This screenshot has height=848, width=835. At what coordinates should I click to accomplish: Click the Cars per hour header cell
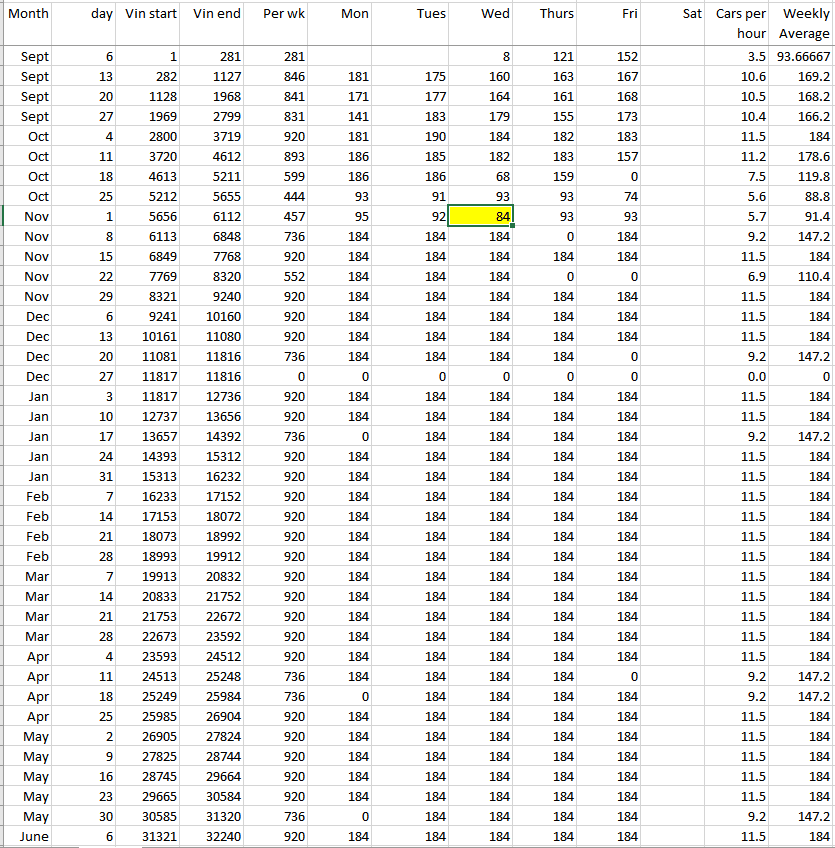(x=740, y=23)
